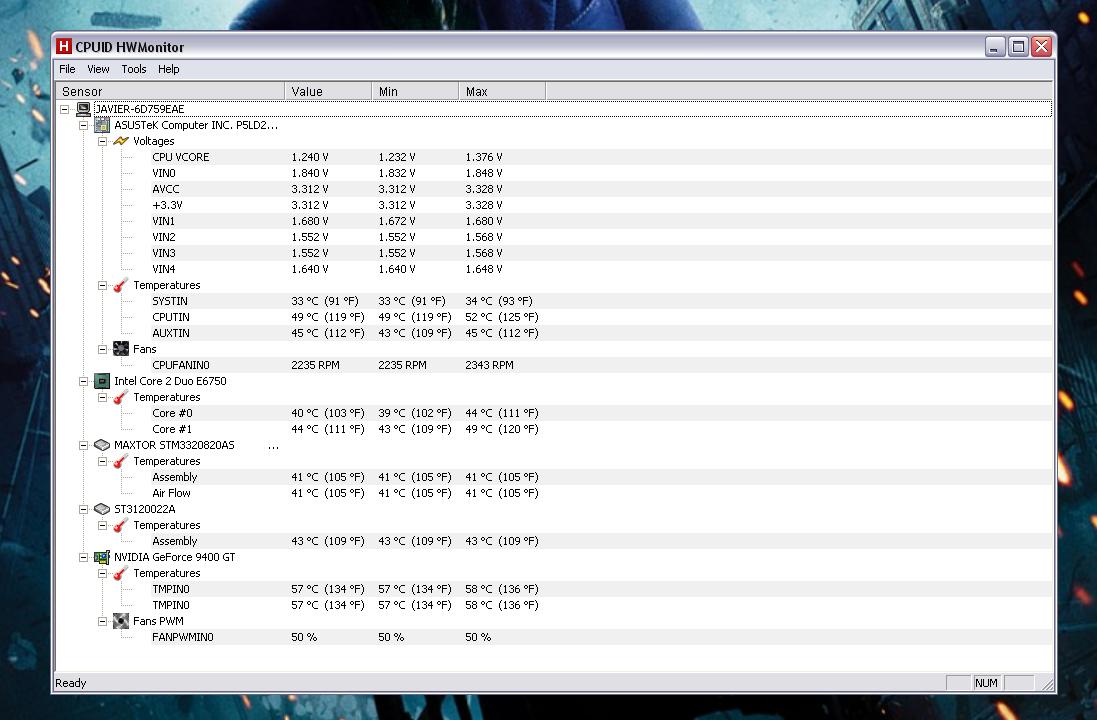This screenshot has height=720, width=1097.
Task: Click the MAXTOR hard drive icon
Action: pyautogui.click(x=101, y=445)
